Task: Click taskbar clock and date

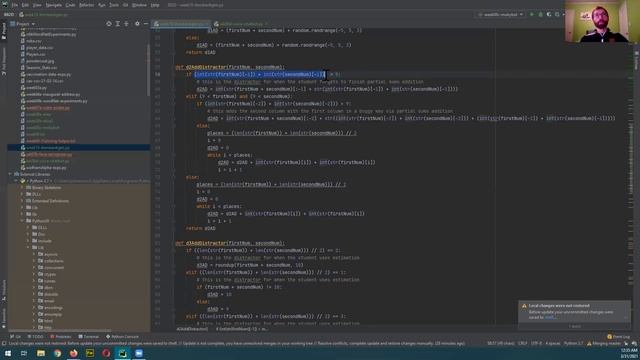Action: click(x=629, y=353)
